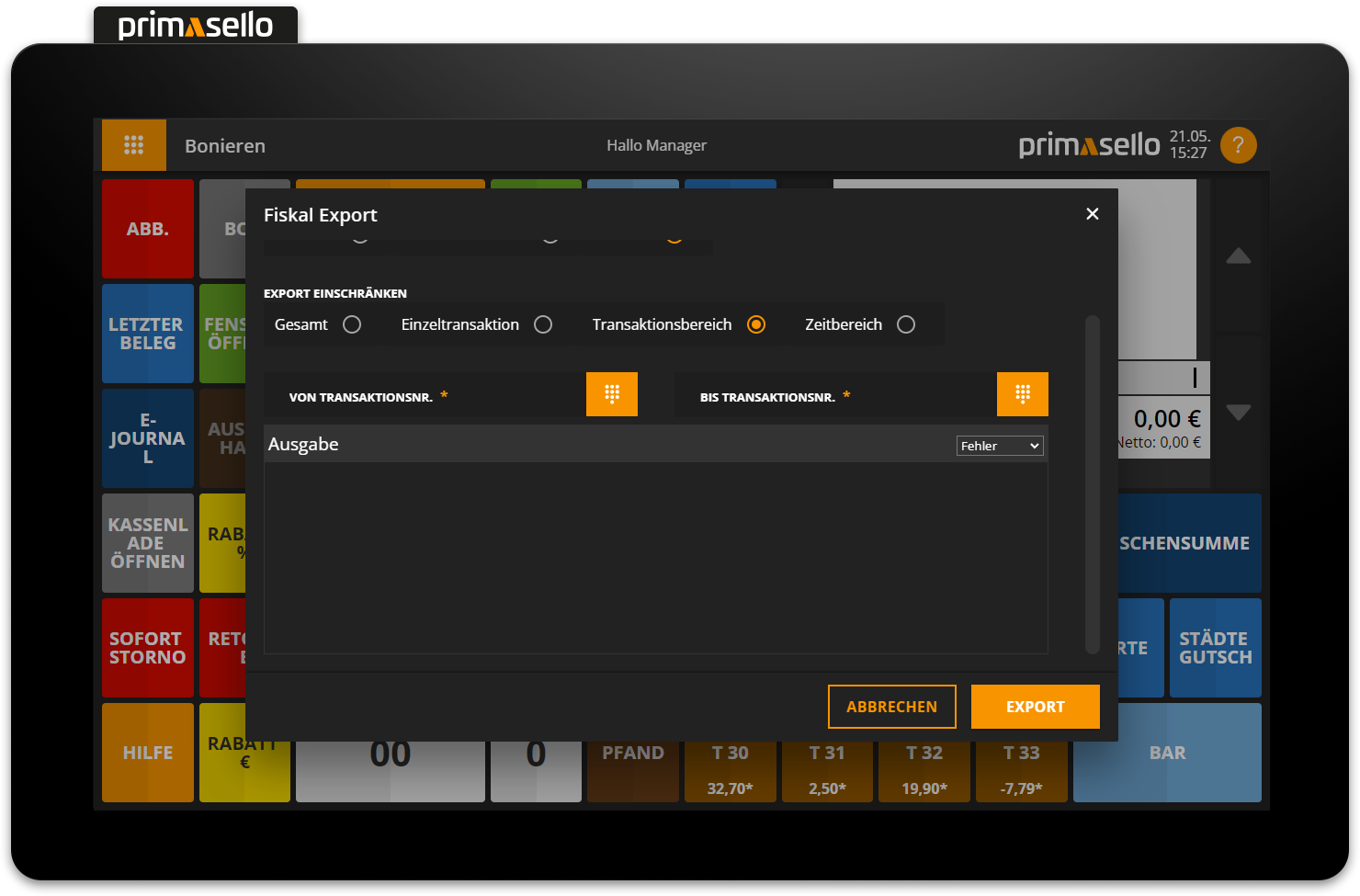Show the Letzter Beleg

click(147, 334)
